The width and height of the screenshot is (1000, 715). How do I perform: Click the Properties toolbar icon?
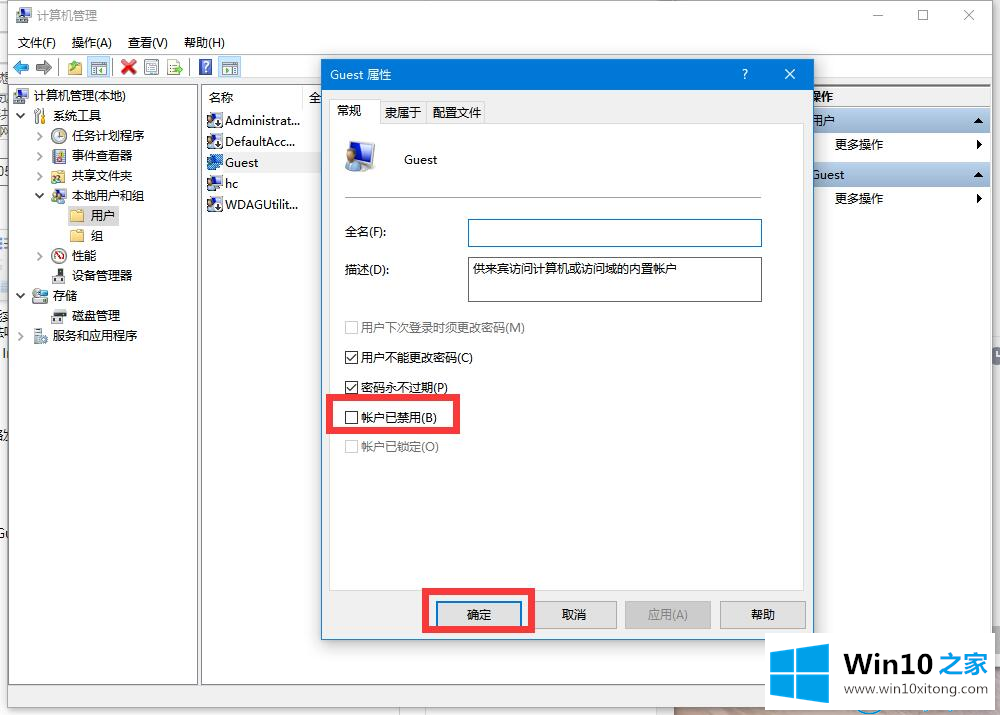pyautogui.click(x=152, y=67)
